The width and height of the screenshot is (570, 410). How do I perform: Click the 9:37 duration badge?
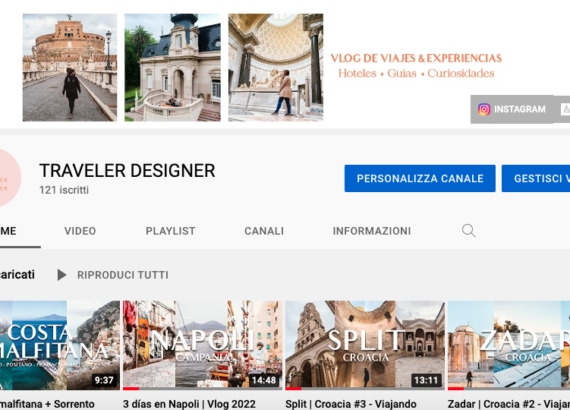coord(104,380)
